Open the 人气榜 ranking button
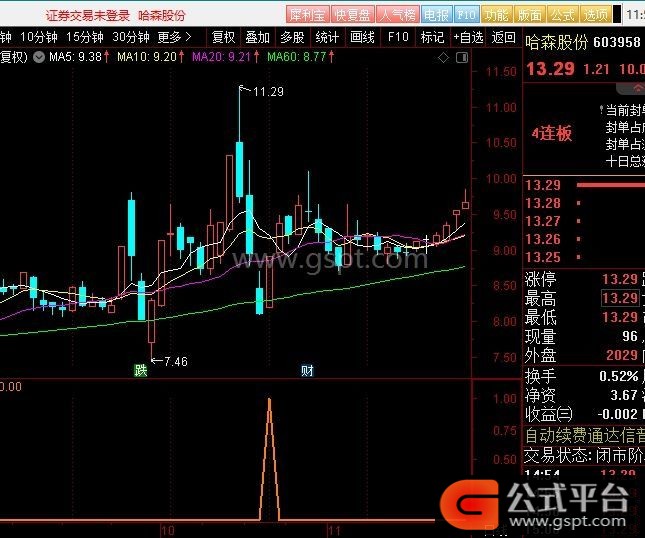This screenshot has height=538, width=645. point(397,15)
